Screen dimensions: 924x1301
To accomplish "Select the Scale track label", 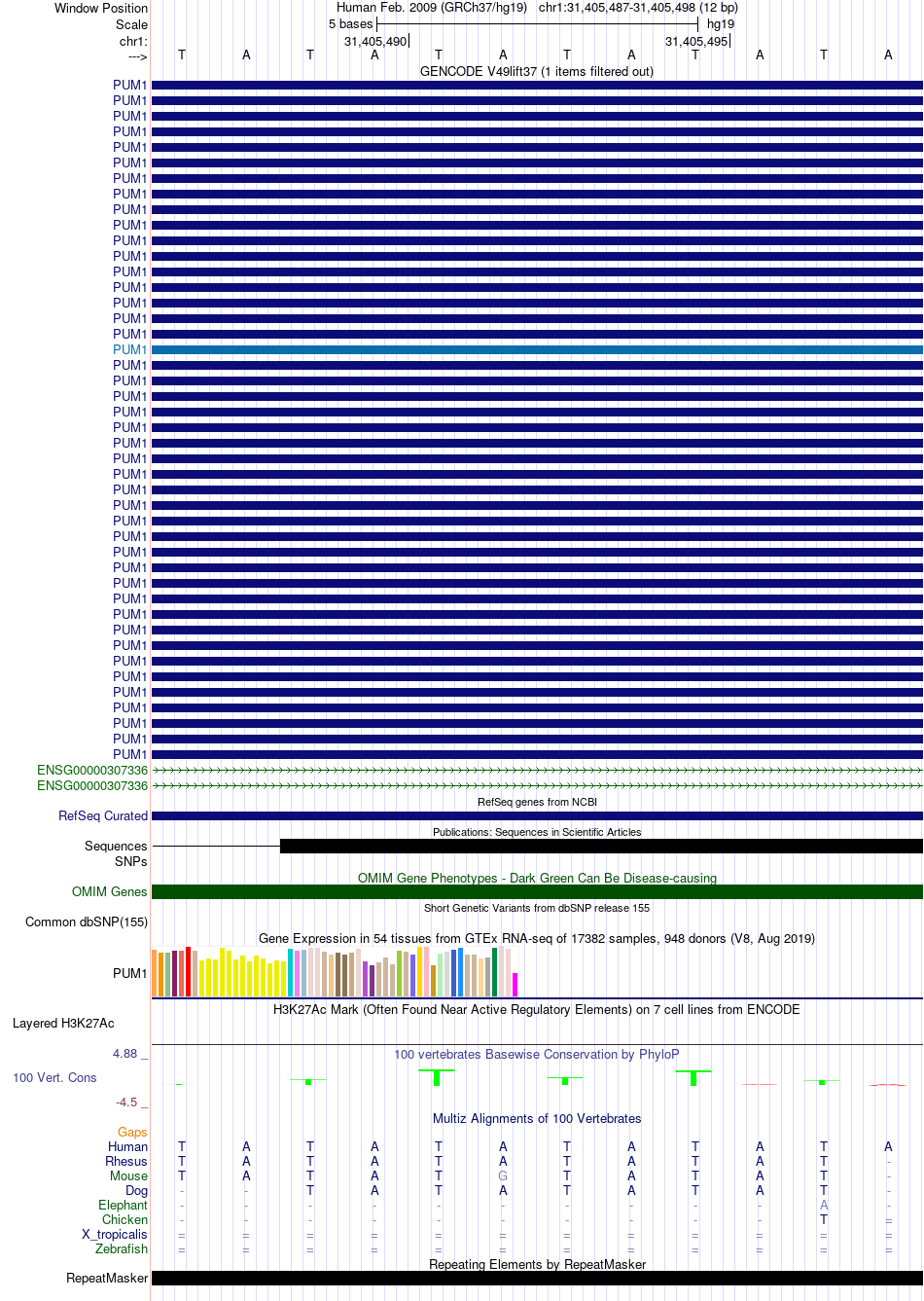I will click(x=131, y=24).
